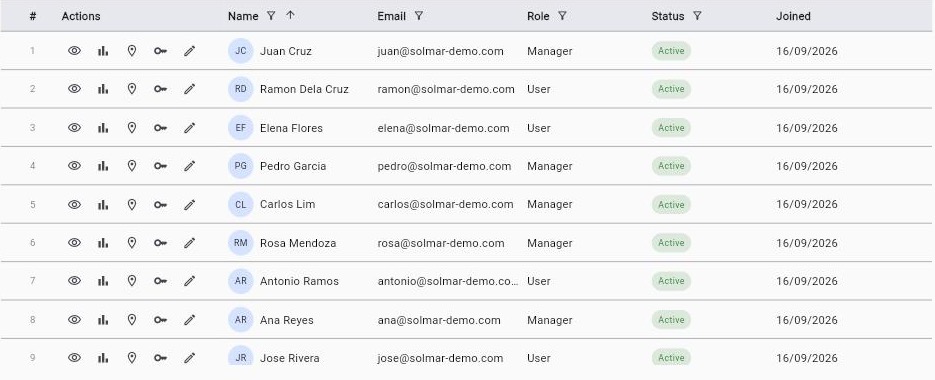Click key icon in Jose Rivera row
This screenshot has width=935, height=380.
point(160,359)
